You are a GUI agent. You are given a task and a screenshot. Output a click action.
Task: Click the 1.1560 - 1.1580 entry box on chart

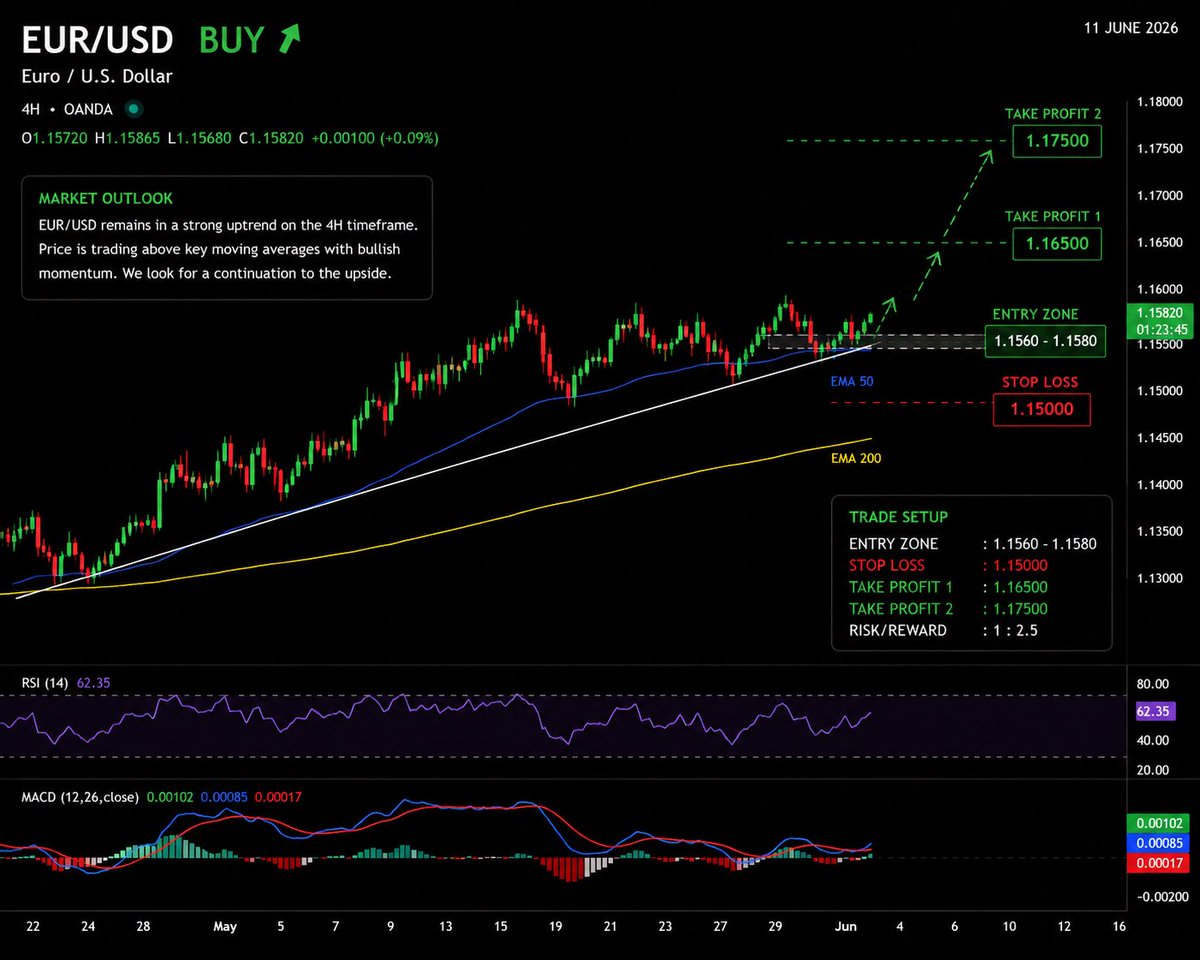coord(1045,342)
